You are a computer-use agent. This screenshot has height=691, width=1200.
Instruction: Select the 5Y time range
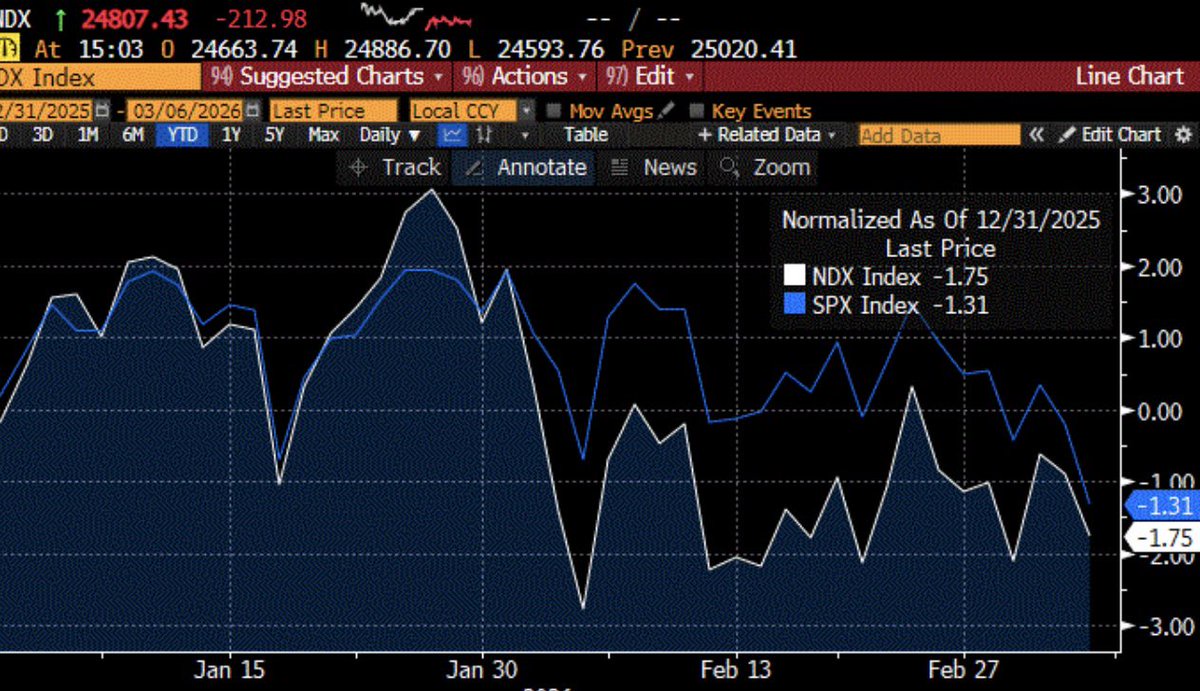pyautogui.click(x=275, y=134)
